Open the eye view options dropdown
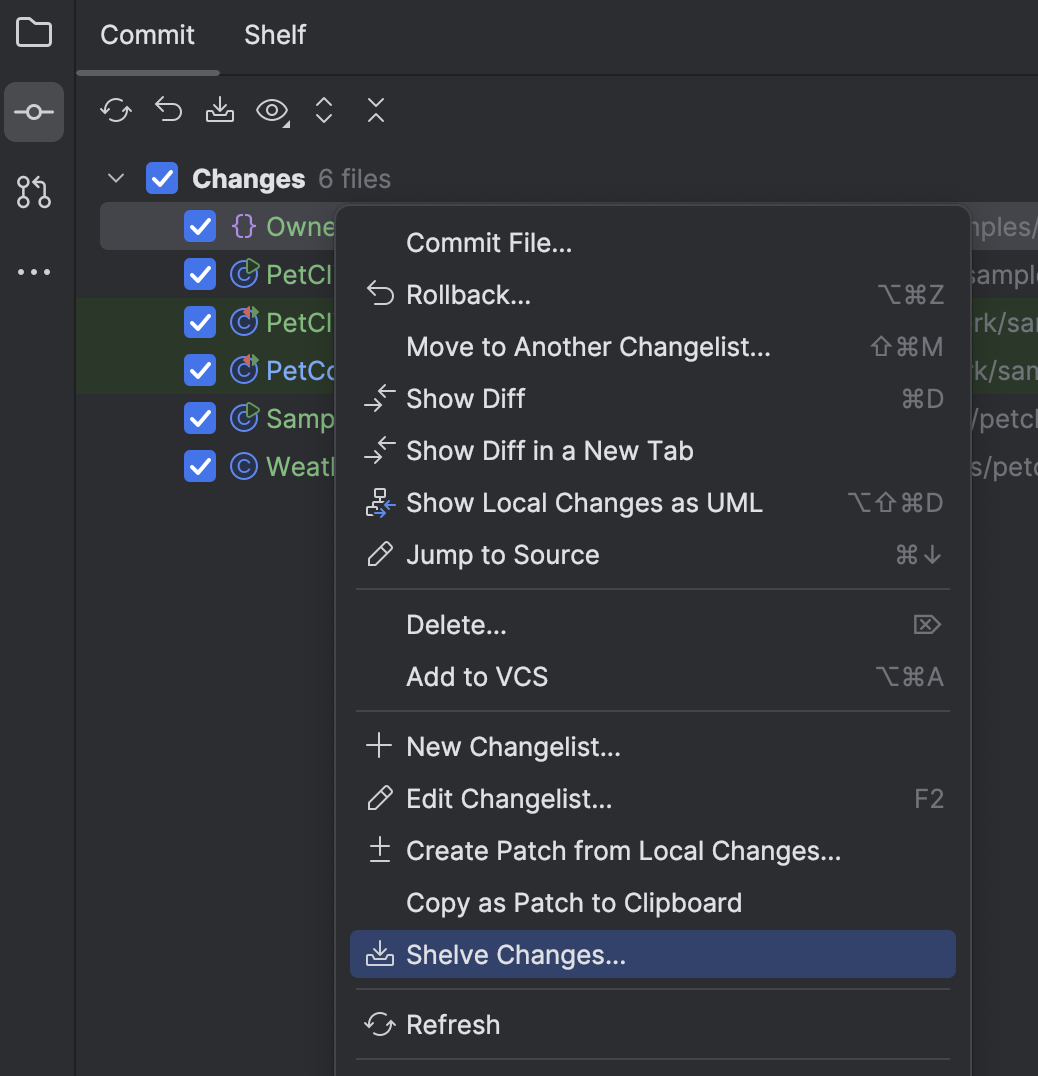Screen dimensions: 1038x1076 pyautogui.click(x=271, y=111)
